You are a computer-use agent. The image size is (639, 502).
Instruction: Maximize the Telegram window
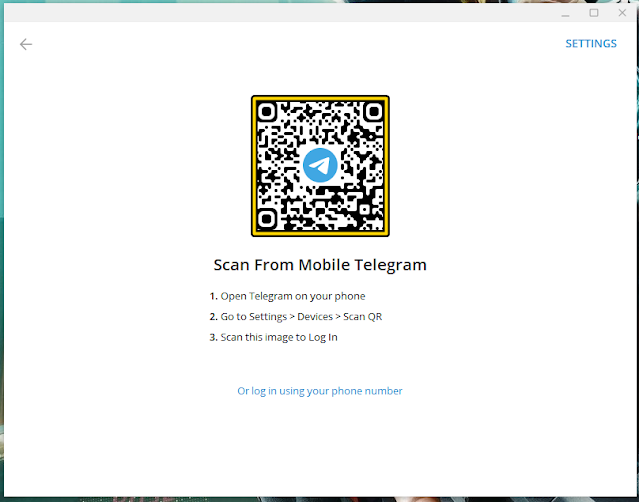coord(594,13)
